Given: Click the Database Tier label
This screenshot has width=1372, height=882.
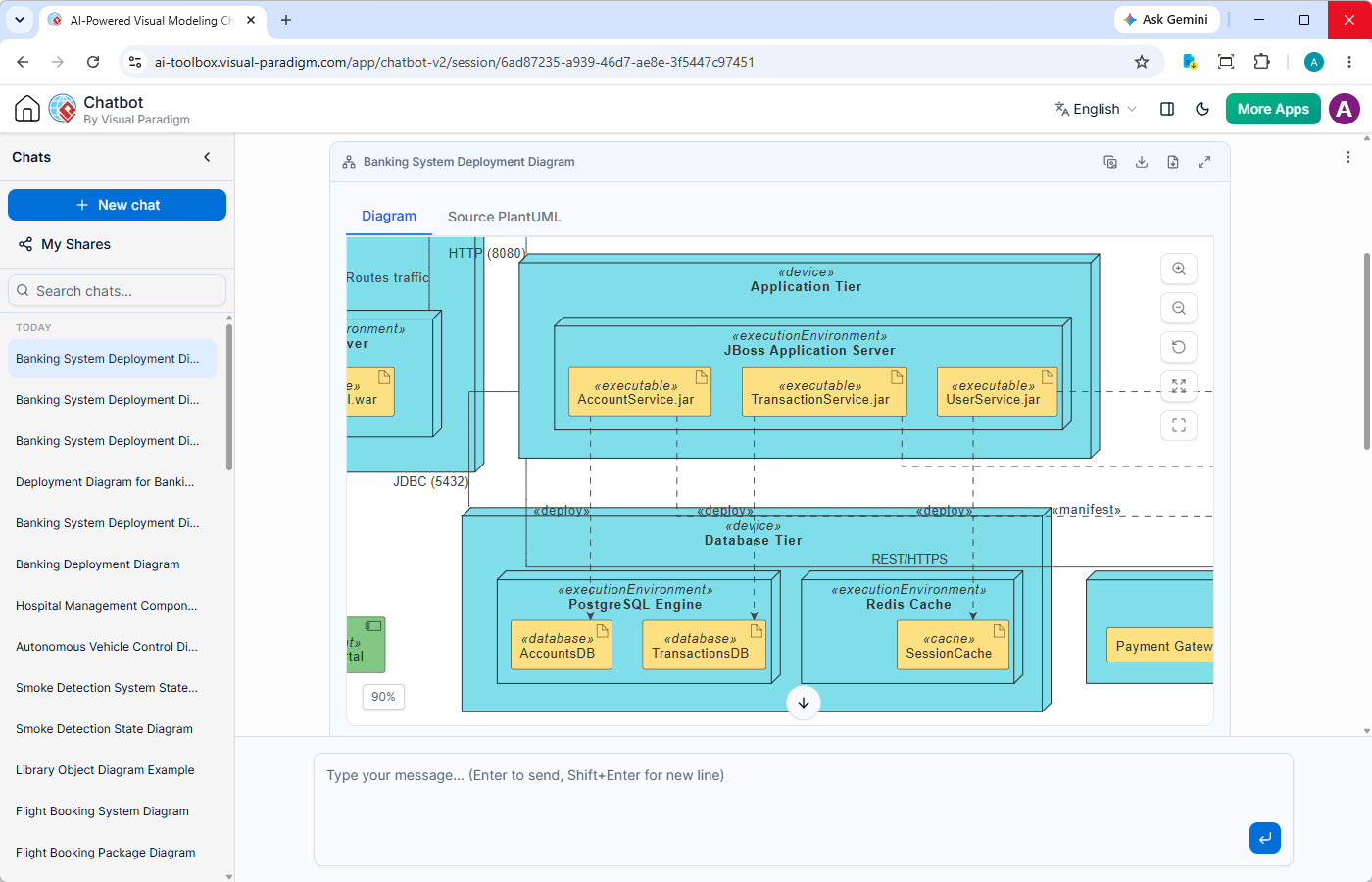Looking at the screenshot, I should click(753, 541).
